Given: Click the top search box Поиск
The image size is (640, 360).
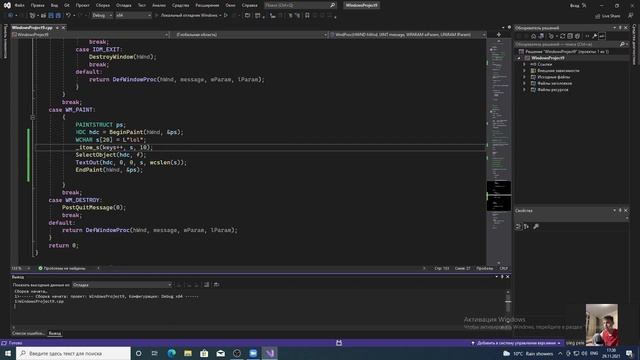Looking at the screenshot, I should [300, 5].
